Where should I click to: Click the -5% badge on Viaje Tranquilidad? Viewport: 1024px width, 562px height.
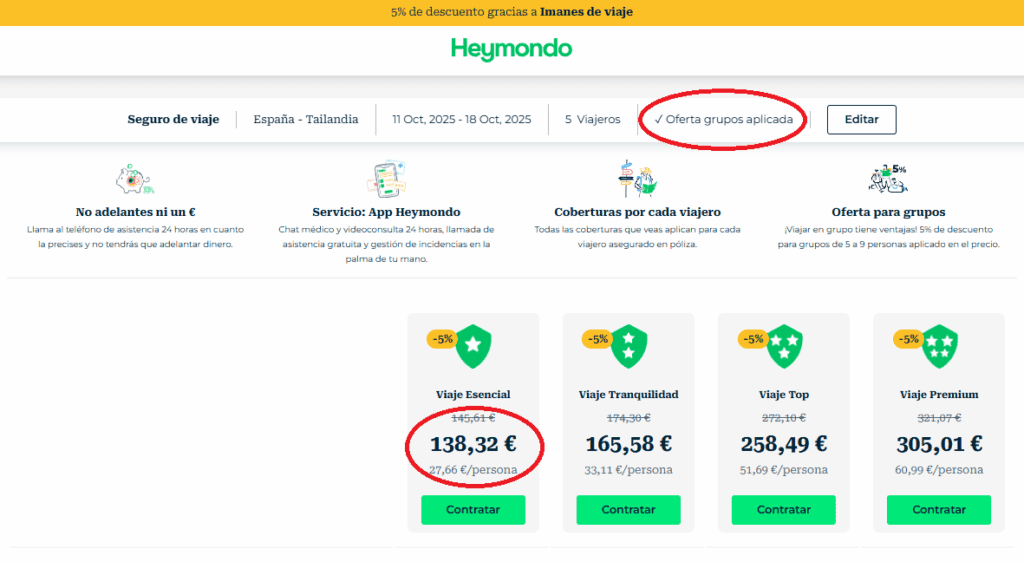coord(597,339)
